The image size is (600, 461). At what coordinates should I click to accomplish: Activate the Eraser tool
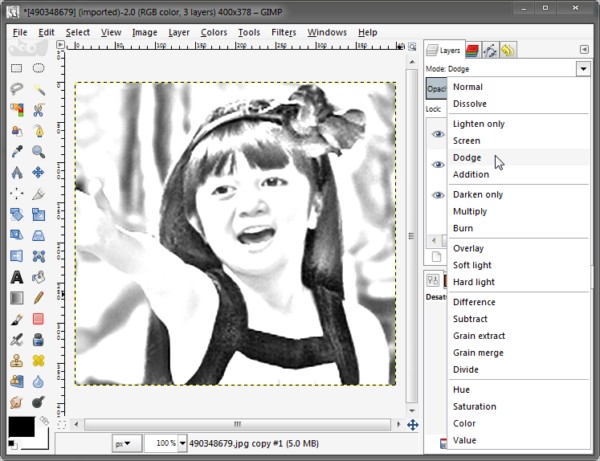[38, 318]
